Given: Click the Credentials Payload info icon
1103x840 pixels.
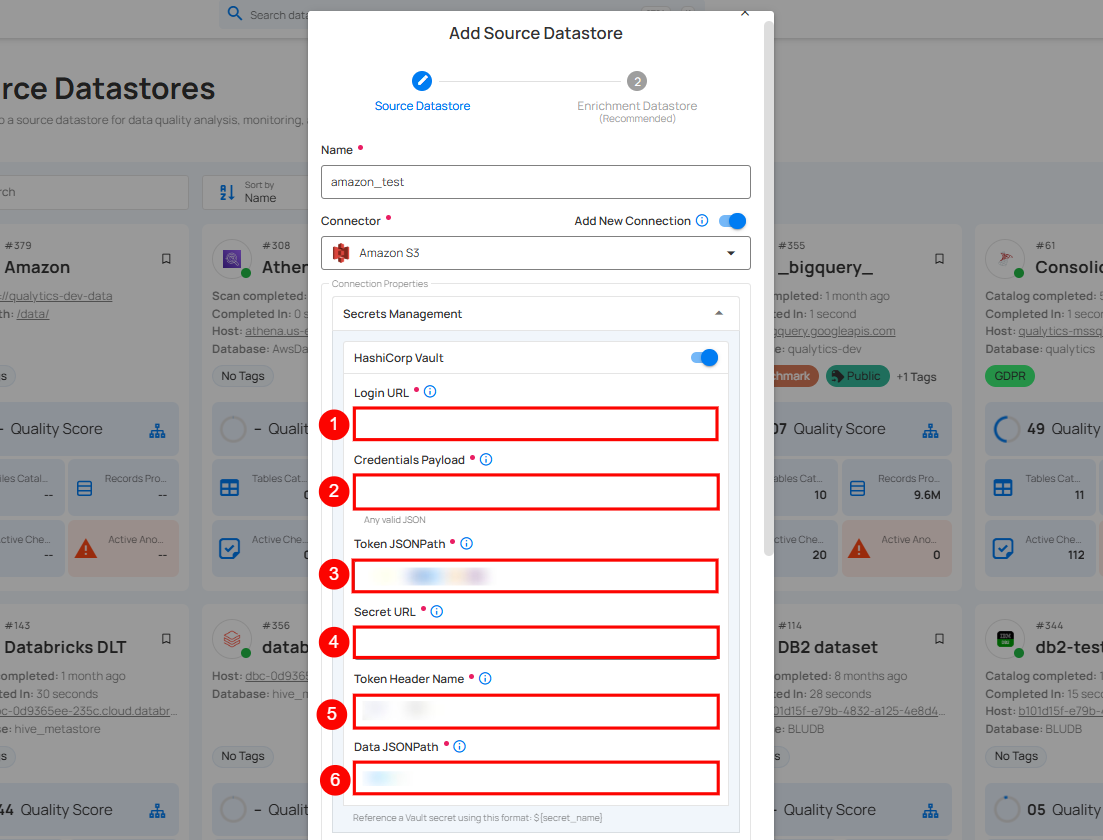Looking at the screenshot, I should (x=486, y=460).
